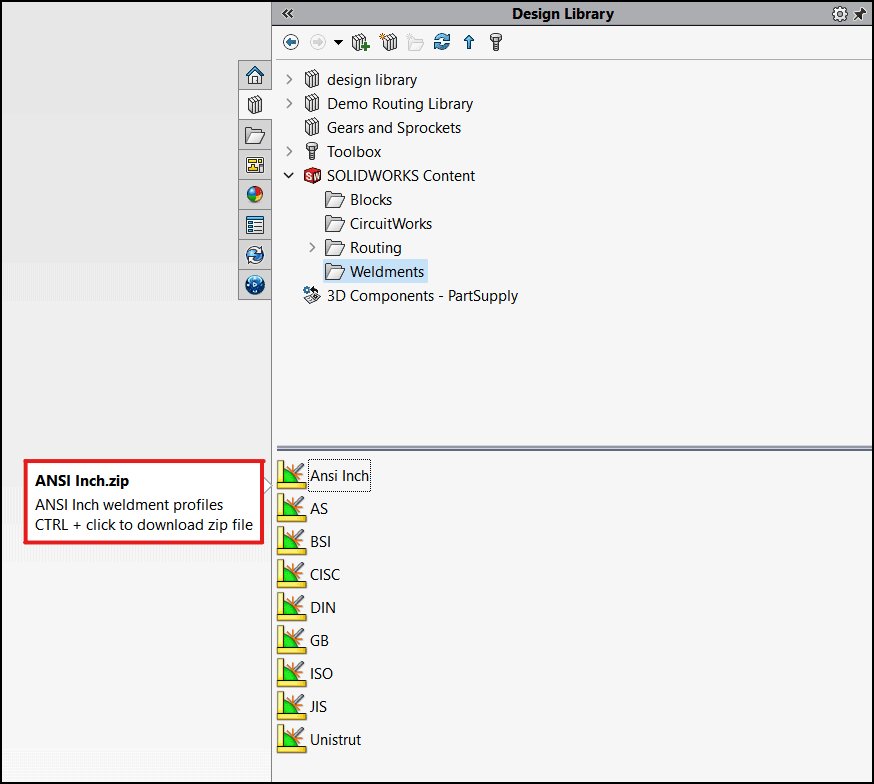The image size is (874, 784).
Task: Expand the Toolbox node
Action: point(289,152)
